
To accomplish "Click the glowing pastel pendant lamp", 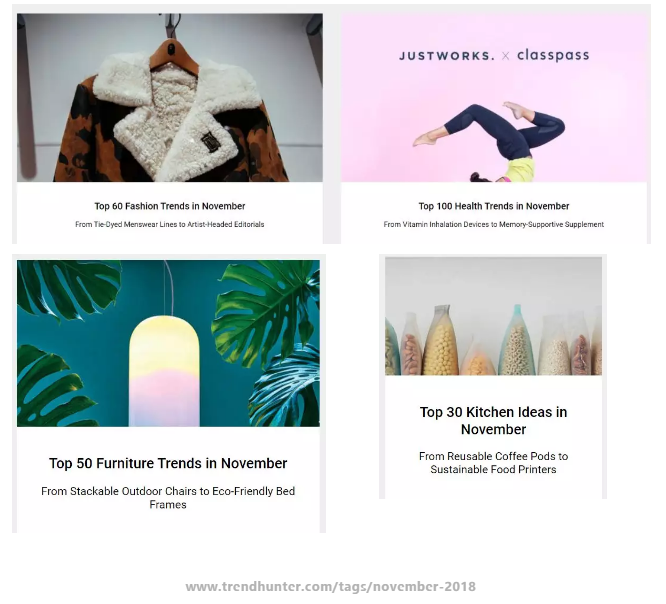I will click(164, 370).
